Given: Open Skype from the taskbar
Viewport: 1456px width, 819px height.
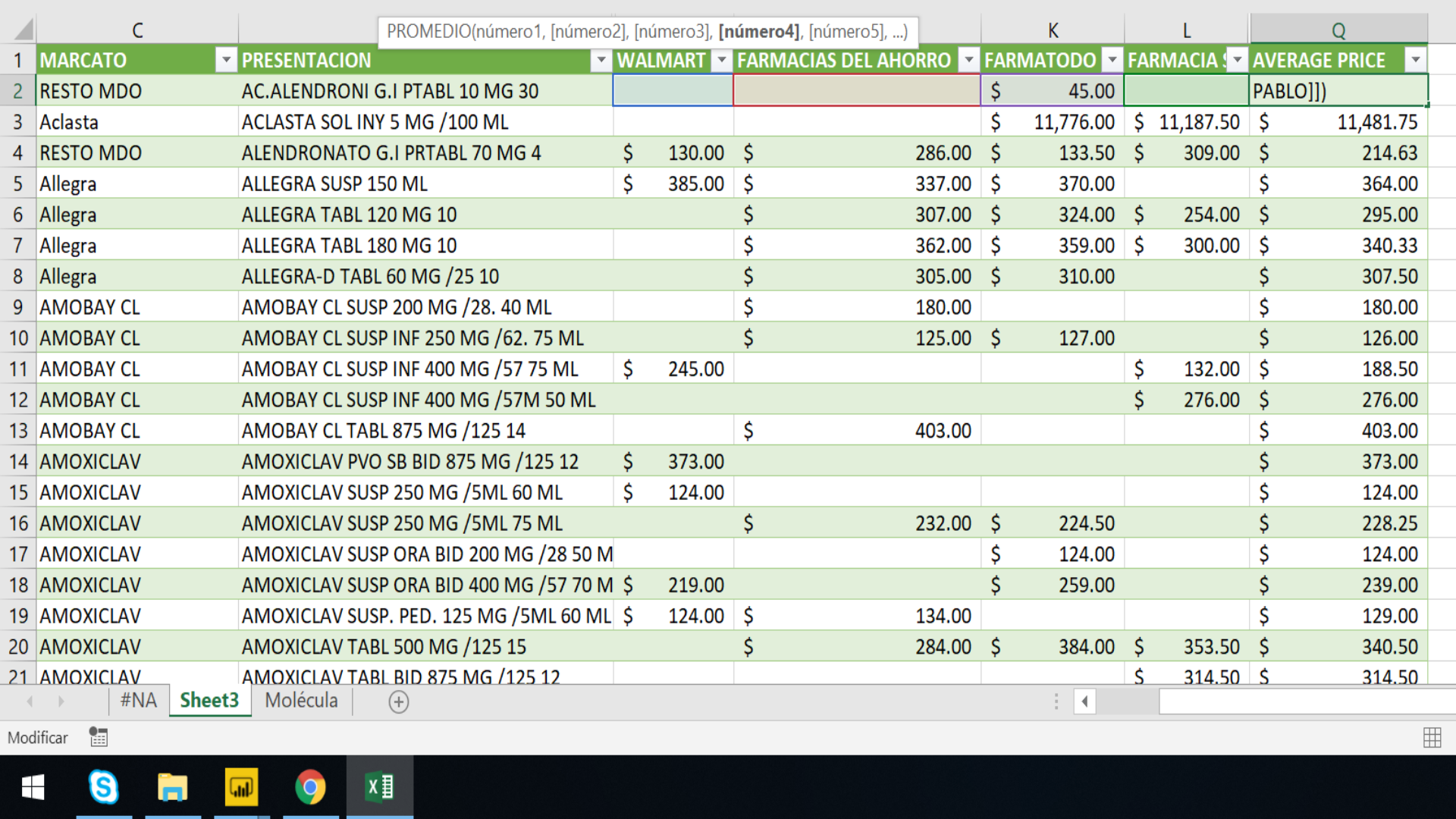Looking at the screenshot, I should pyautogui.click(x=104, y=787).
